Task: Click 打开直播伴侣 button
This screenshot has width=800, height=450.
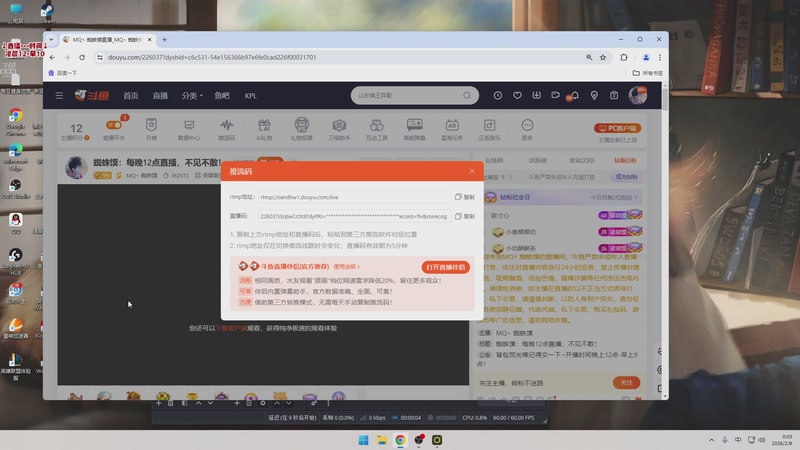Action: point(445,267)
